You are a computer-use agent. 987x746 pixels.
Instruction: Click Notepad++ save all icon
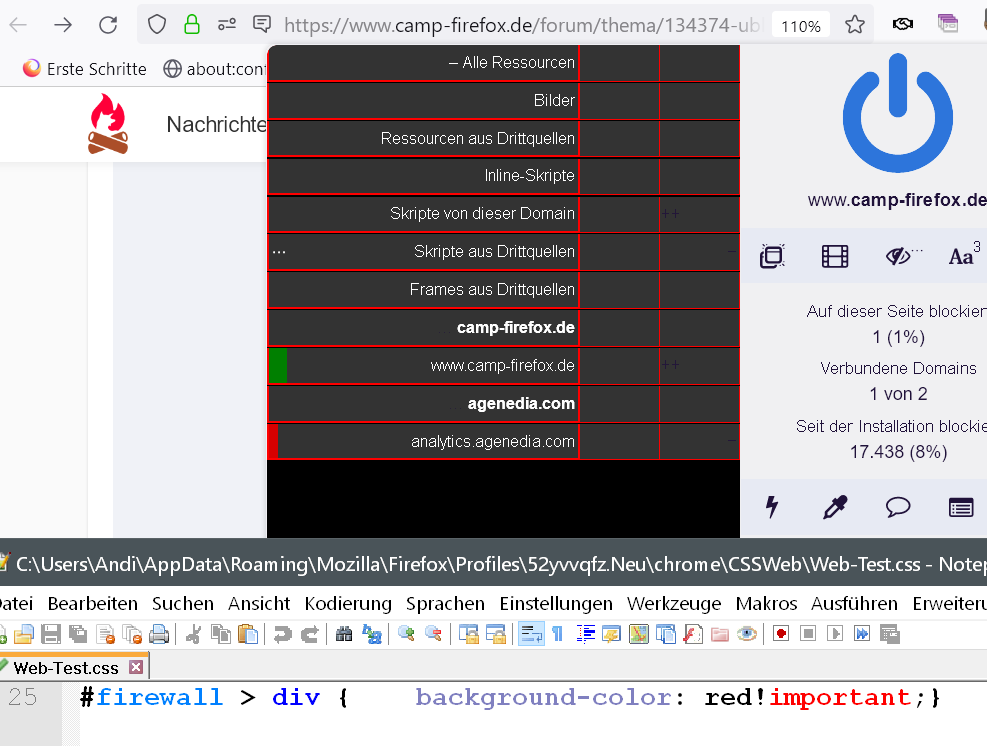[78, 634]
